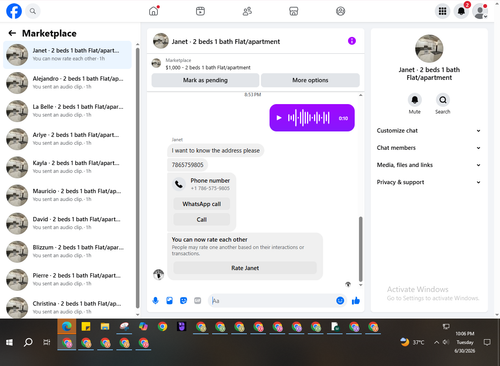Click the Rate Janet button
Viewport: 500px width, 366px height.
coord(245,268)
